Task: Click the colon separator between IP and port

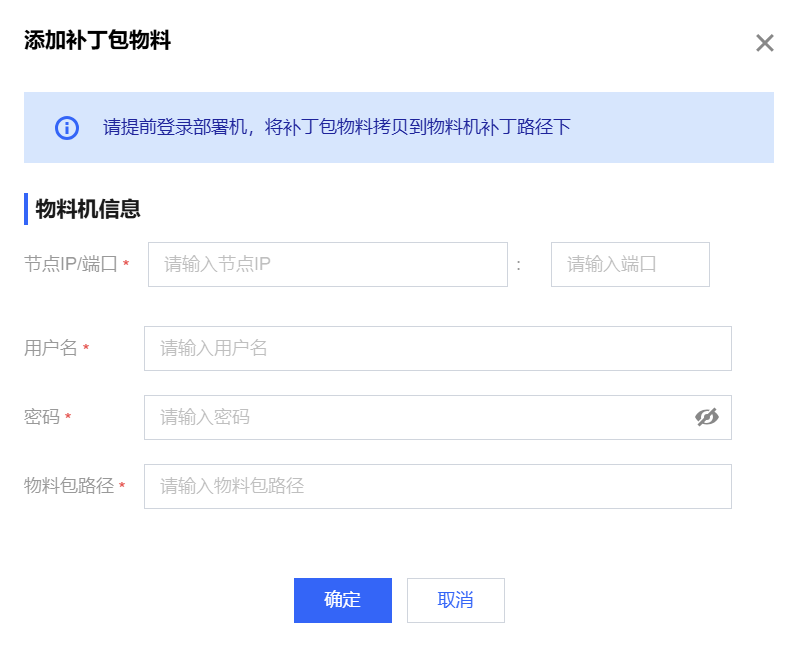Action: (519, 265)
